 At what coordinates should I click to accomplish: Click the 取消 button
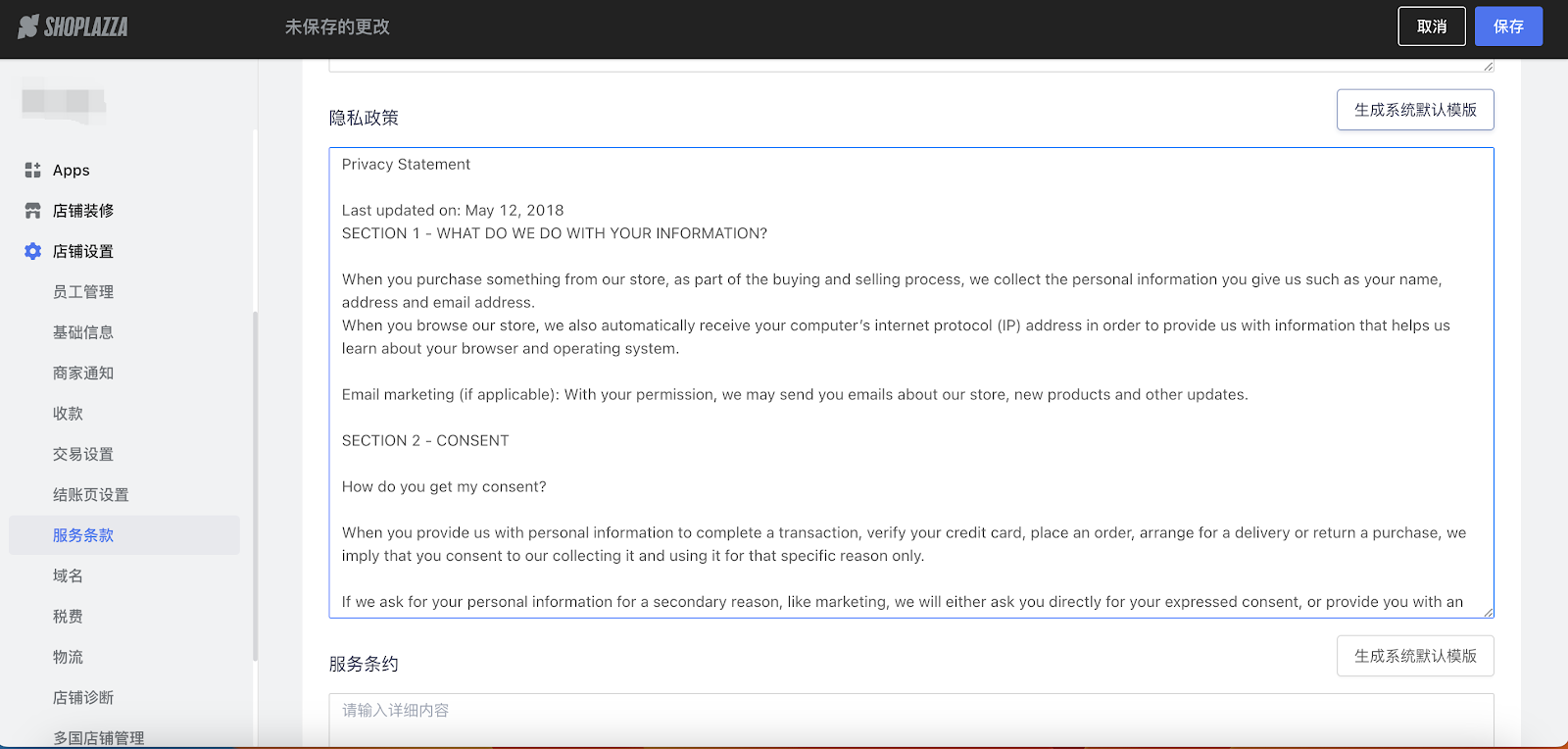1432,26
